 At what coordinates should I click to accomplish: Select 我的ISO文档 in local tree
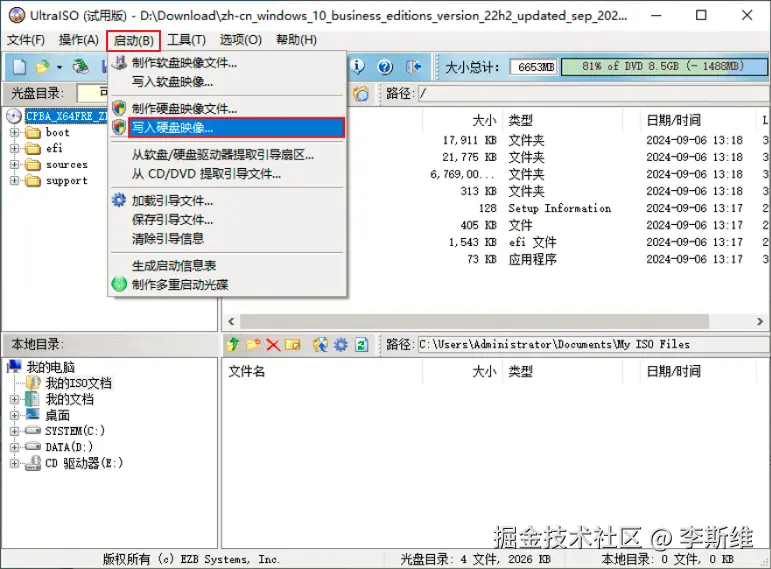tap(78, 383)
